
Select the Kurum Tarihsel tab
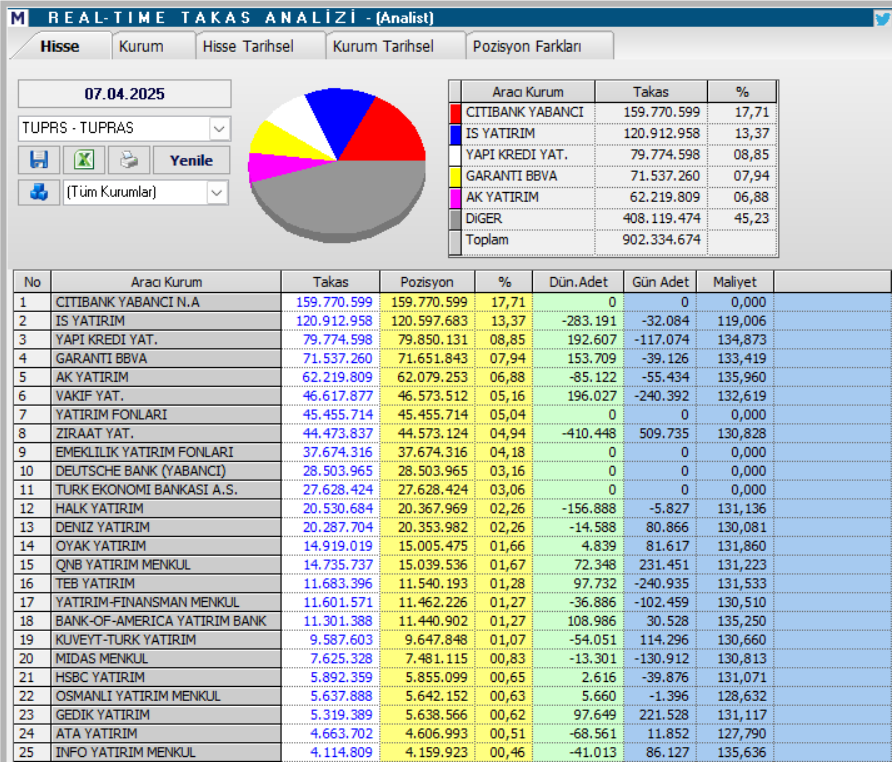[x=382, y=45]
